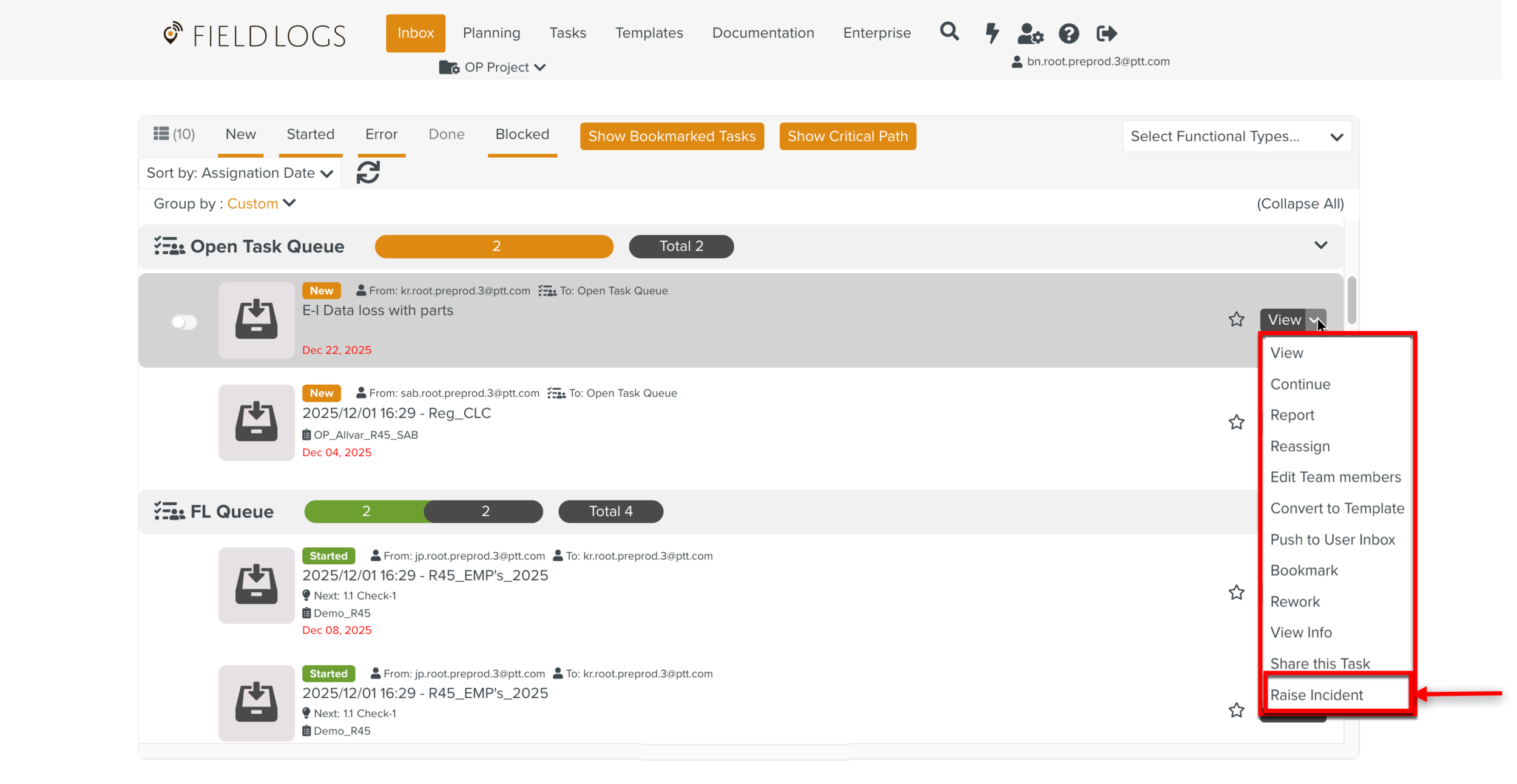
Task: Click the refresh arrows icon
Action: (x=368, y=172)
